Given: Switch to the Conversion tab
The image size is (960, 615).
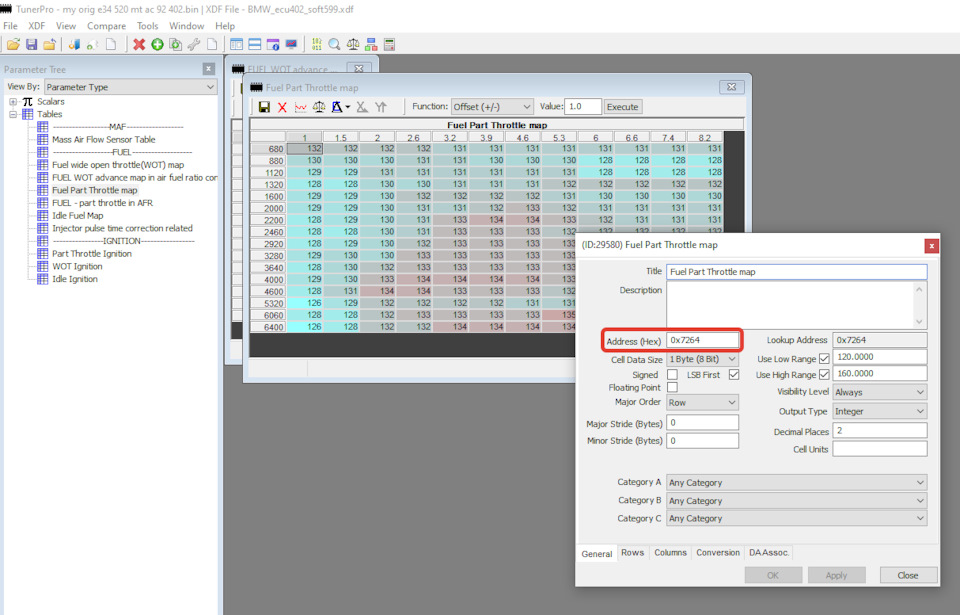Looking at the screenshot, I should [x=718, y=553].
